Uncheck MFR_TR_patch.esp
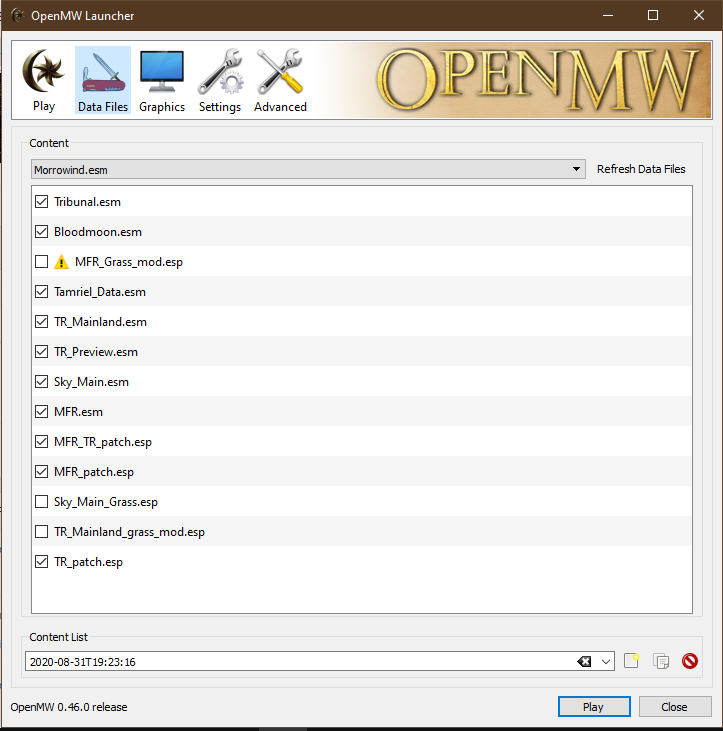 coord(41,441)
